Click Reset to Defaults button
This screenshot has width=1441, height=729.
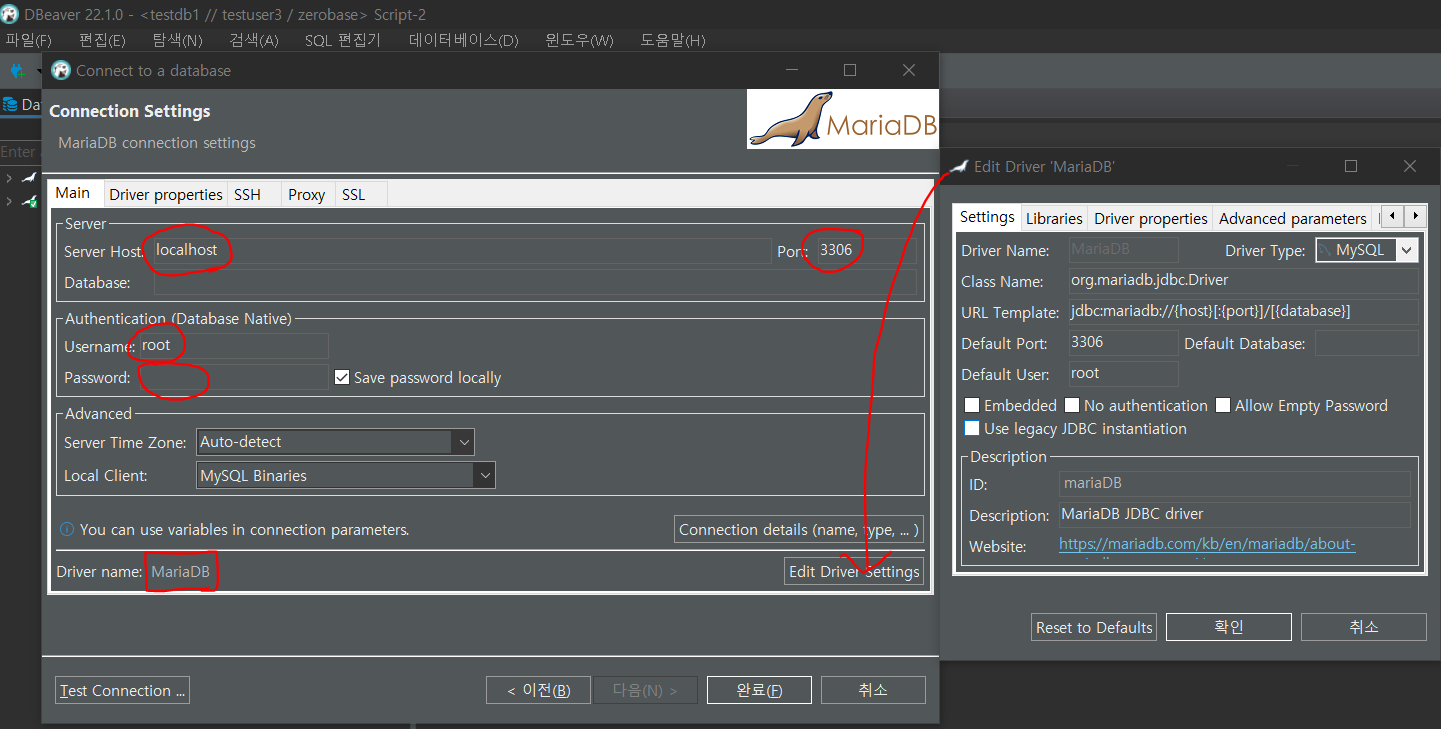coord(1094,627)
